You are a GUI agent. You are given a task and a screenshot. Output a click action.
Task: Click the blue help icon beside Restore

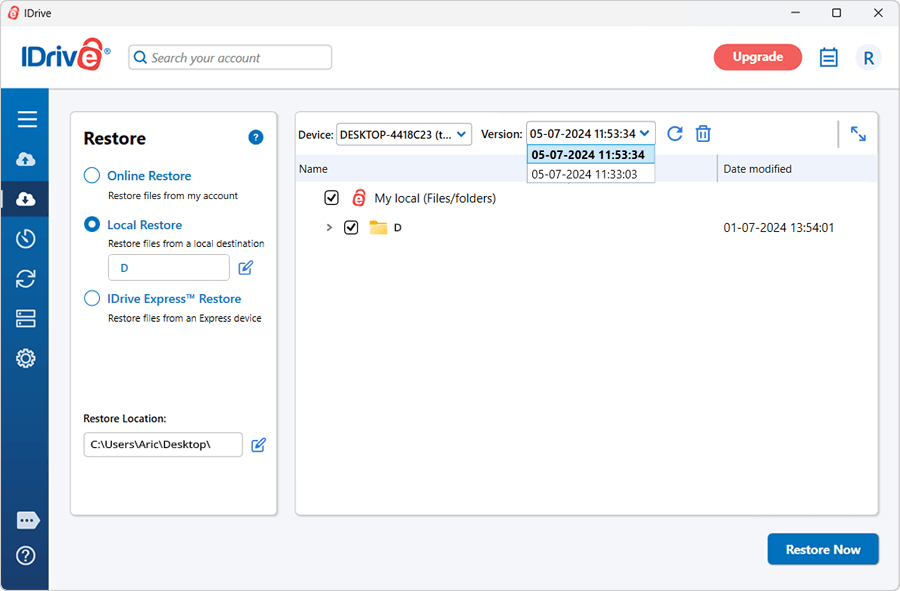click(x=255, y=138)
